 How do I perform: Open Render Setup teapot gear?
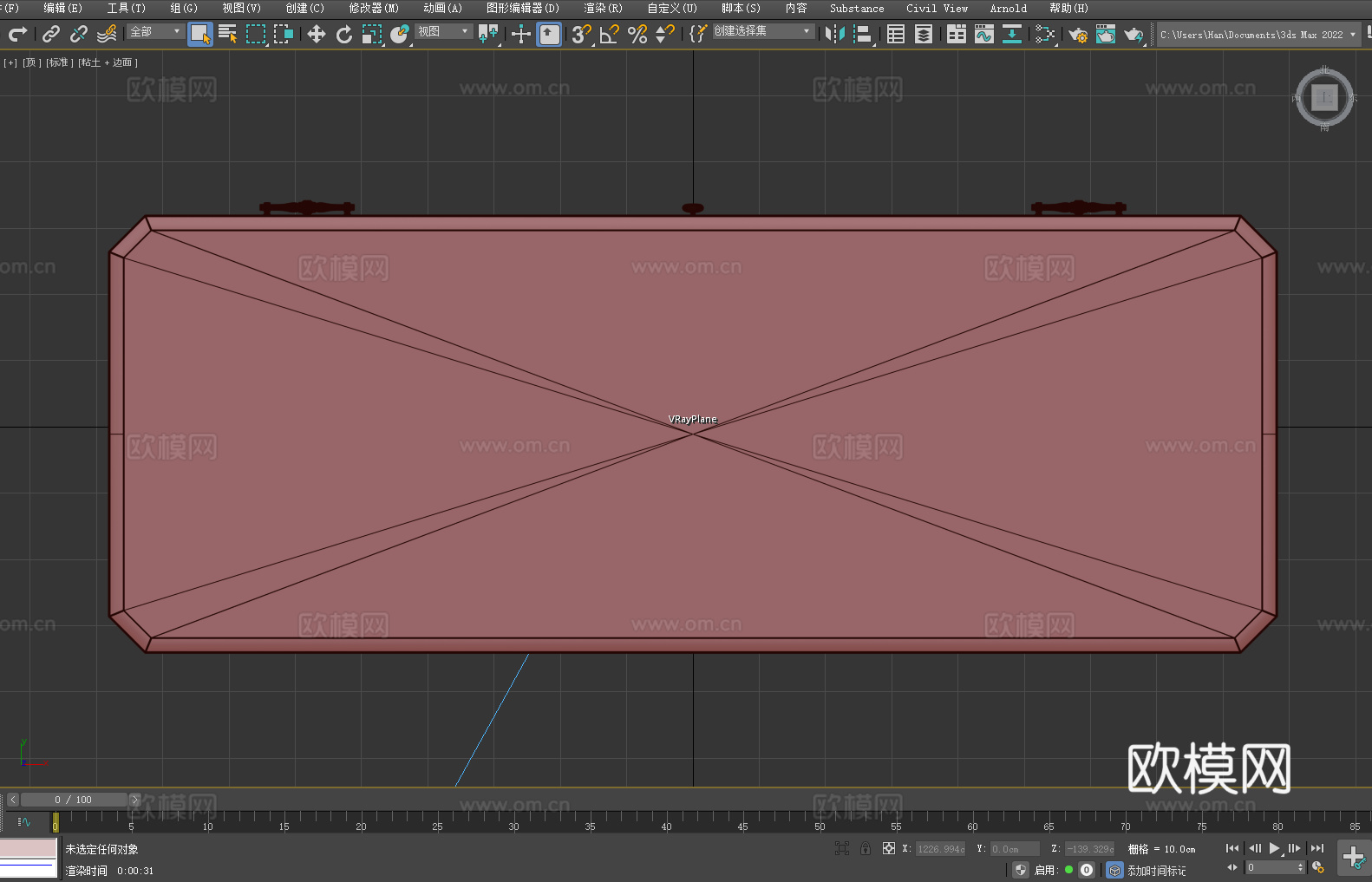tap(1078, 34)
